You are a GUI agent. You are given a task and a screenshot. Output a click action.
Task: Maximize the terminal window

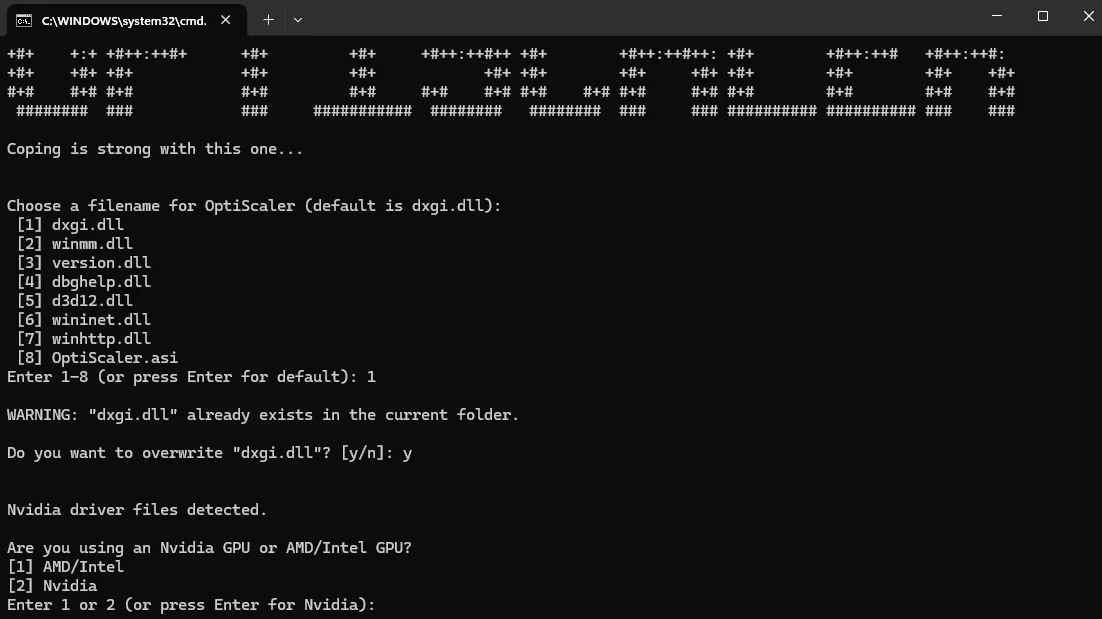click(1043, 16)
